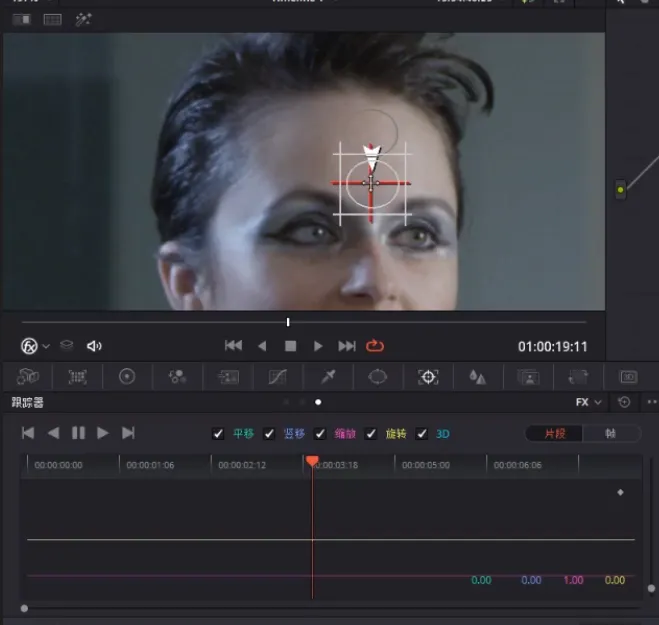Open the dropdown arrow next to fx icon
Viewport: 659px width, 625px height.
point(46,346)
